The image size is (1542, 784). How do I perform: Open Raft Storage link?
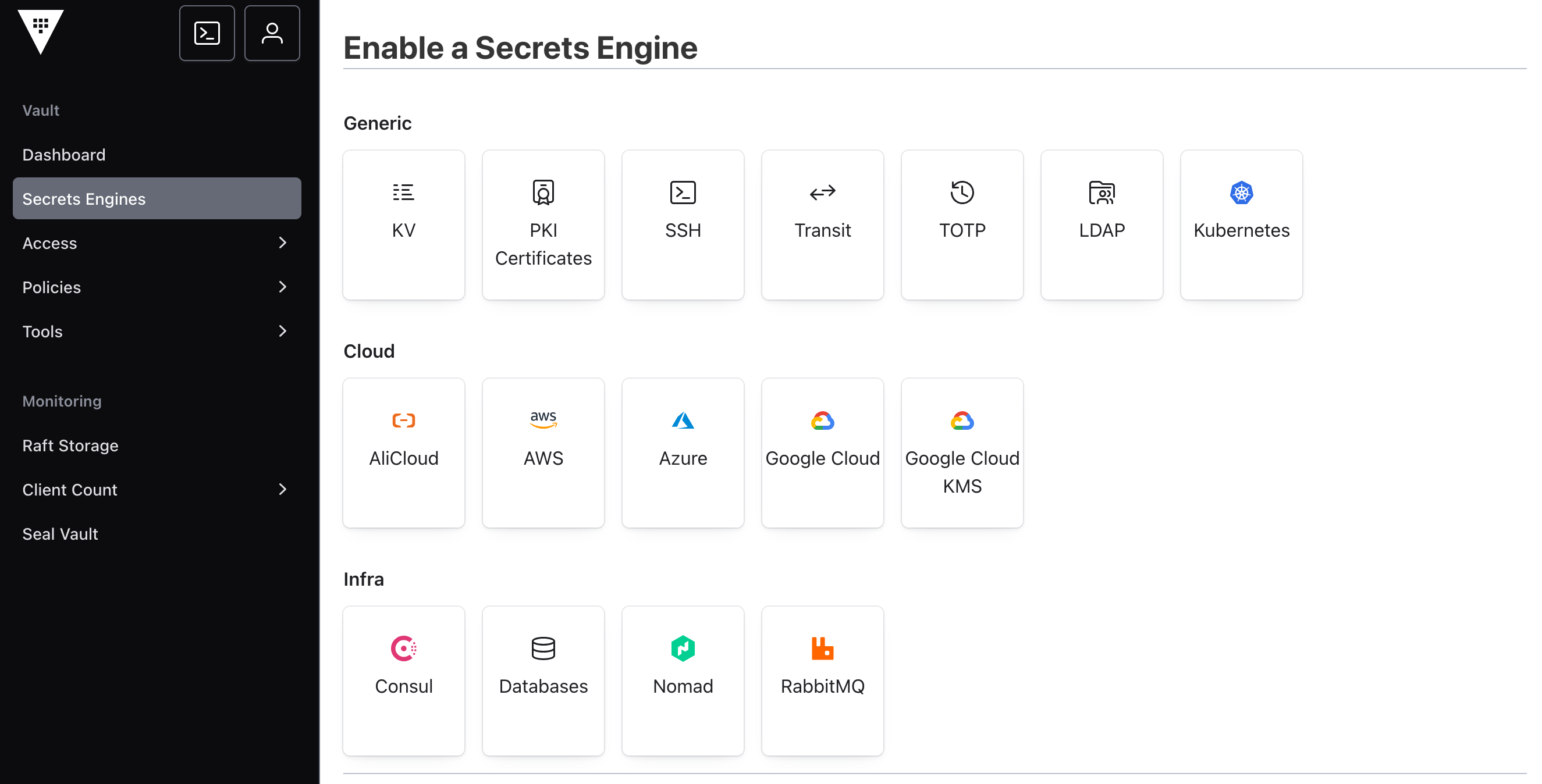tap(70, 446)
